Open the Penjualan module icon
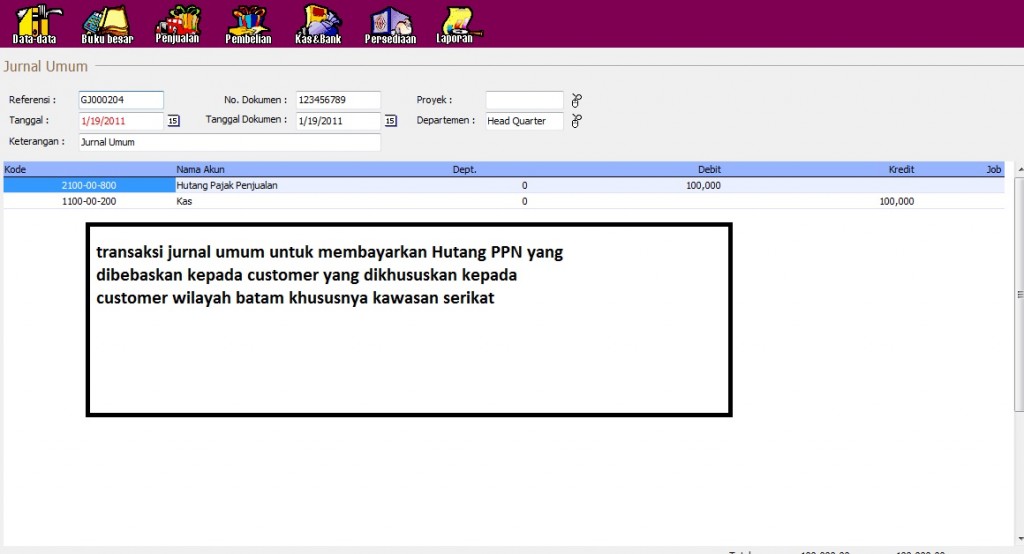The height and width of the screenshot is (554, 1024). (x=178, y=24)
